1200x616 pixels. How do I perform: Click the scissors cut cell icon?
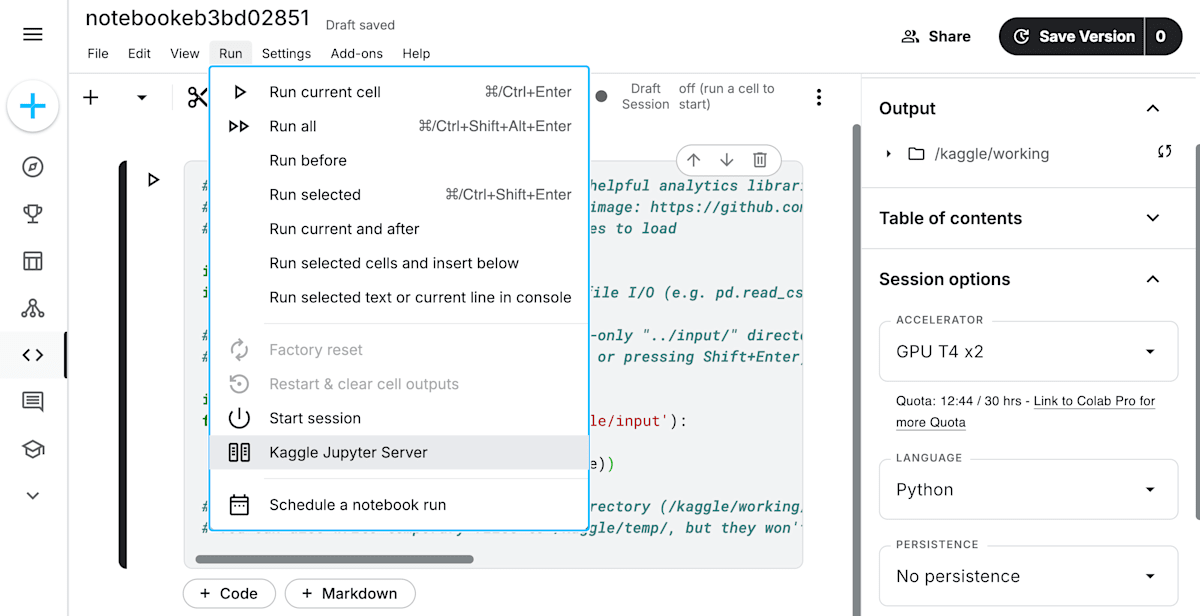[x=197, y=97]
